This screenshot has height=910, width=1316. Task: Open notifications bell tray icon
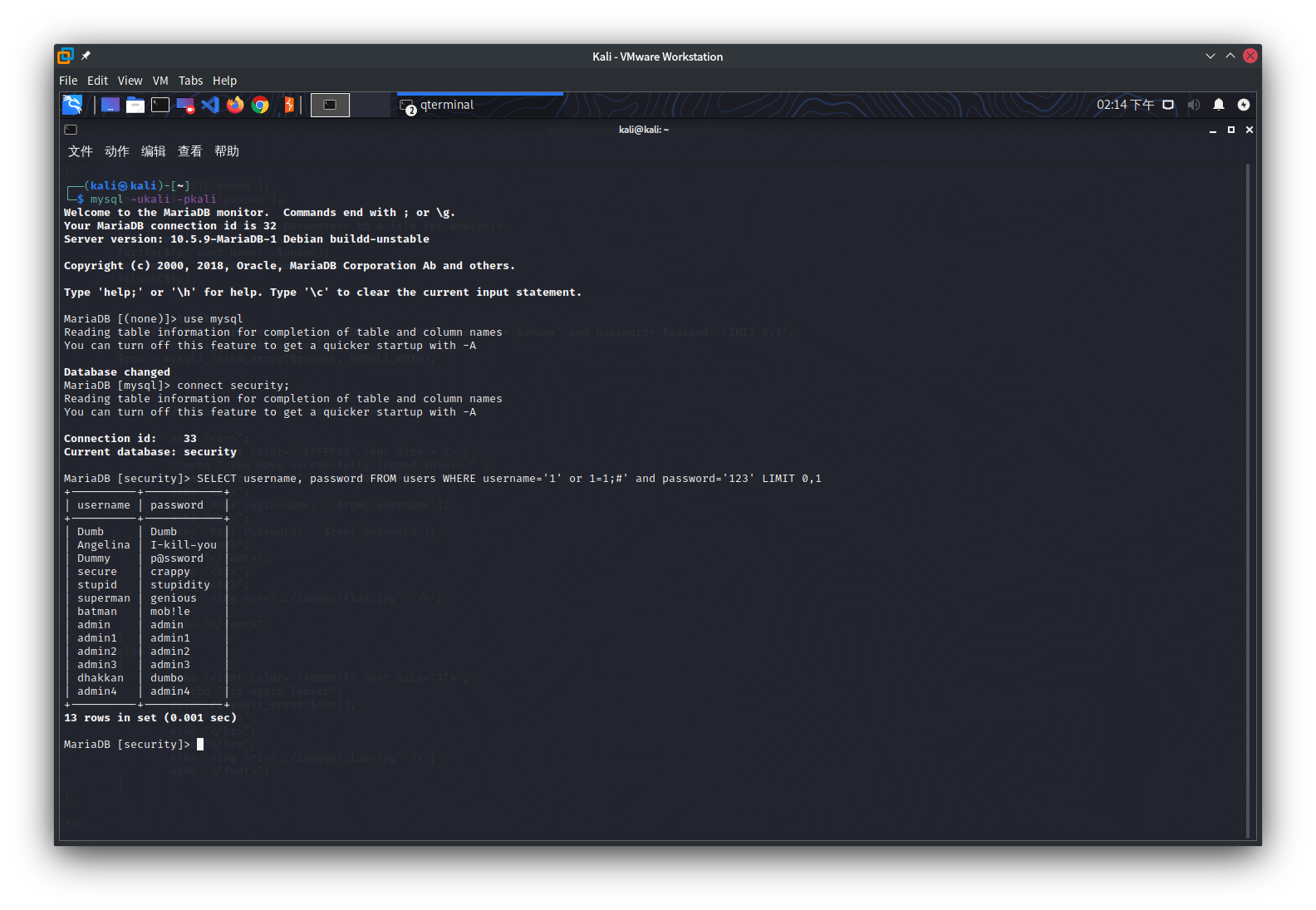(x=1219, y=105)
